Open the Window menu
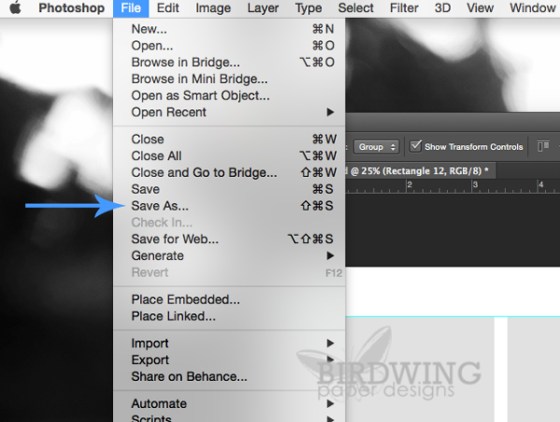 click(532, 8)
